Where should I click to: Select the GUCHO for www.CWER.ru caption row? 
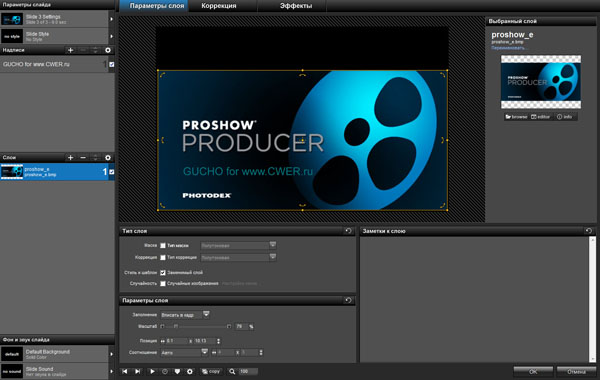[x=57, y=64]
